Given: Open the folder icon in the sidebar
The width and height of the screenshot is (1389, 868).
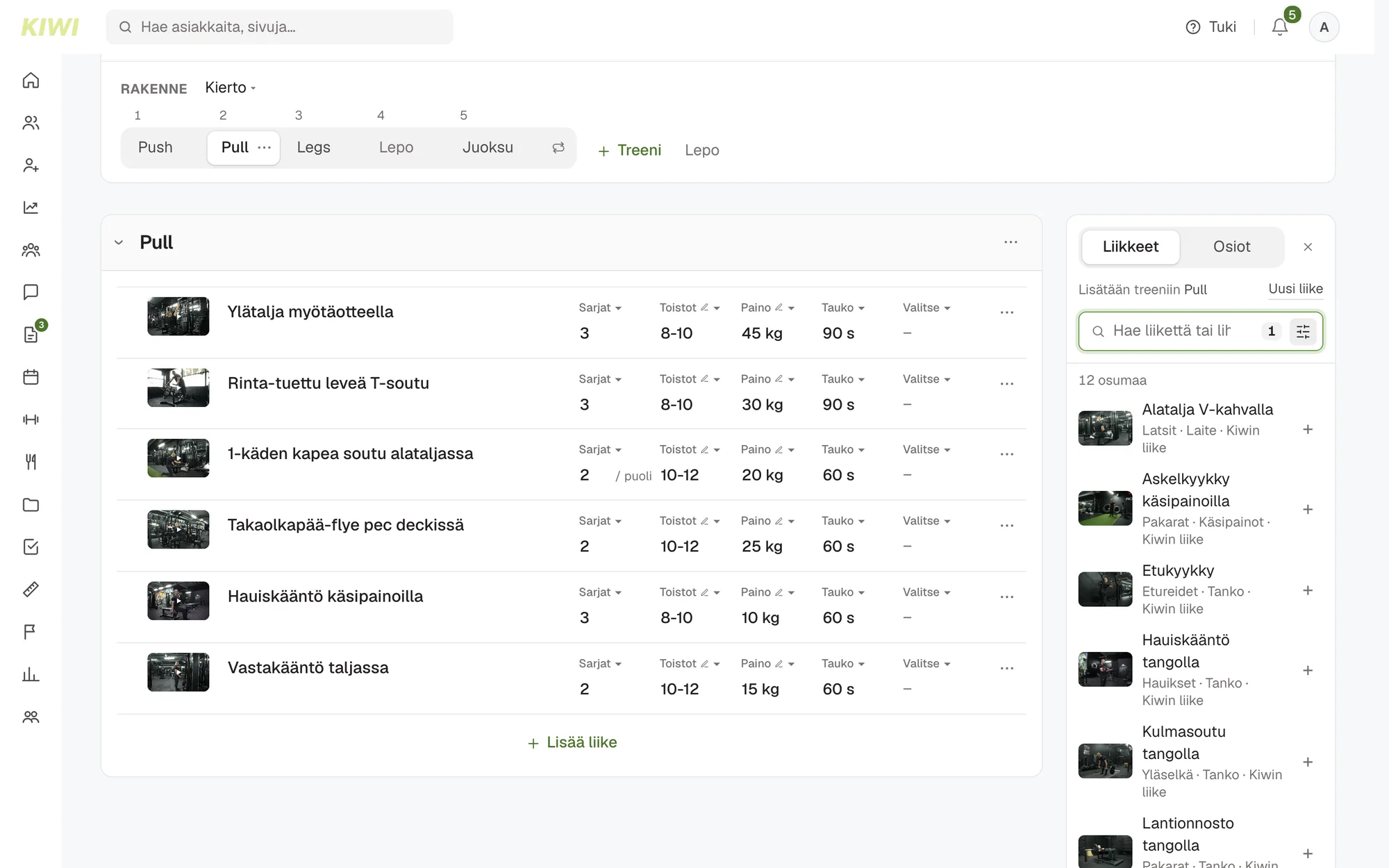Looking at the screenshot, I should click(31, 505).
